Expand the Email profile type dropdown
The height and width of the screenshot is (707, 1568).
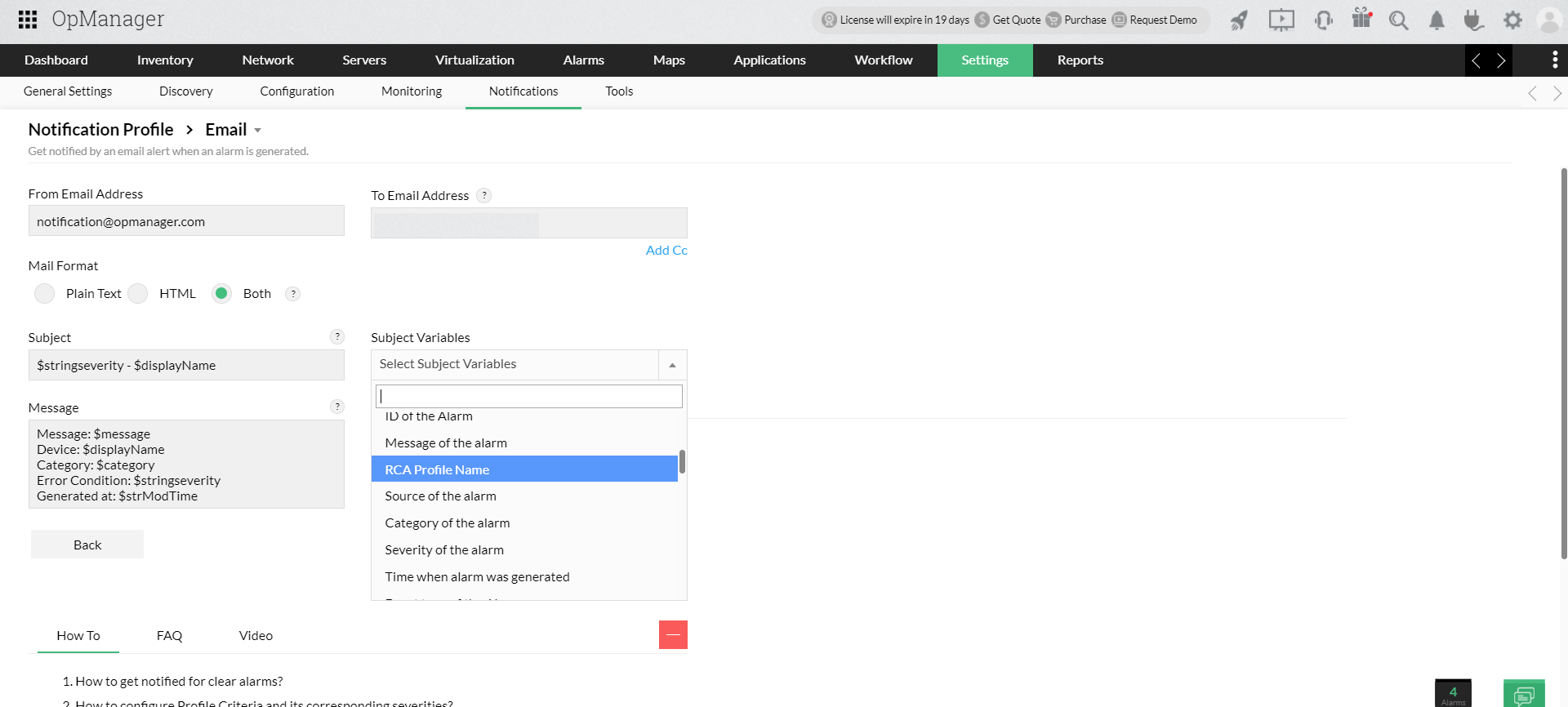pyautogui.click(x=257, y=131)
